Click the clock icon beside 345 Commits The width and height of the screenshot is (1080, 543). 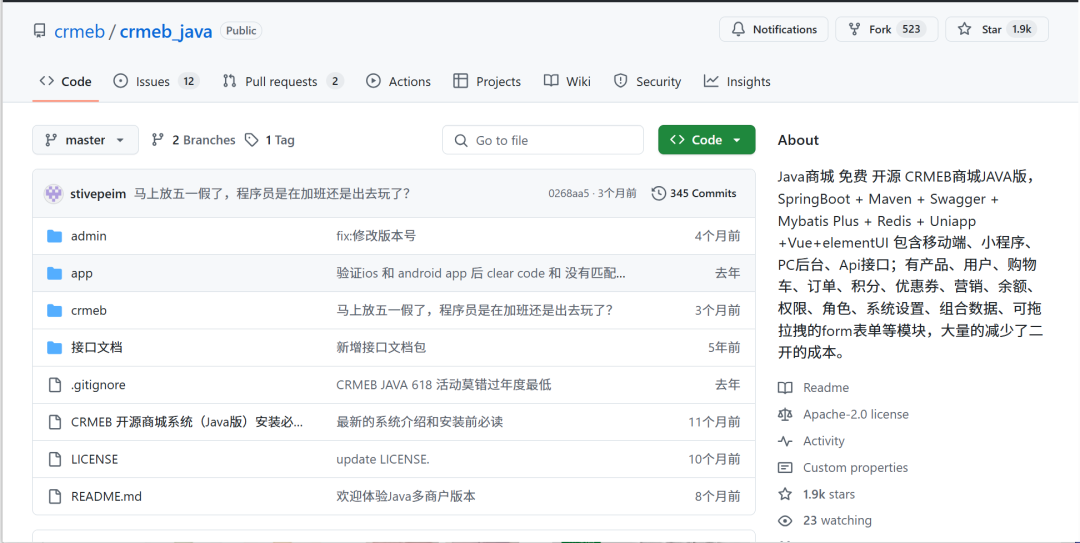pos(658,194)
